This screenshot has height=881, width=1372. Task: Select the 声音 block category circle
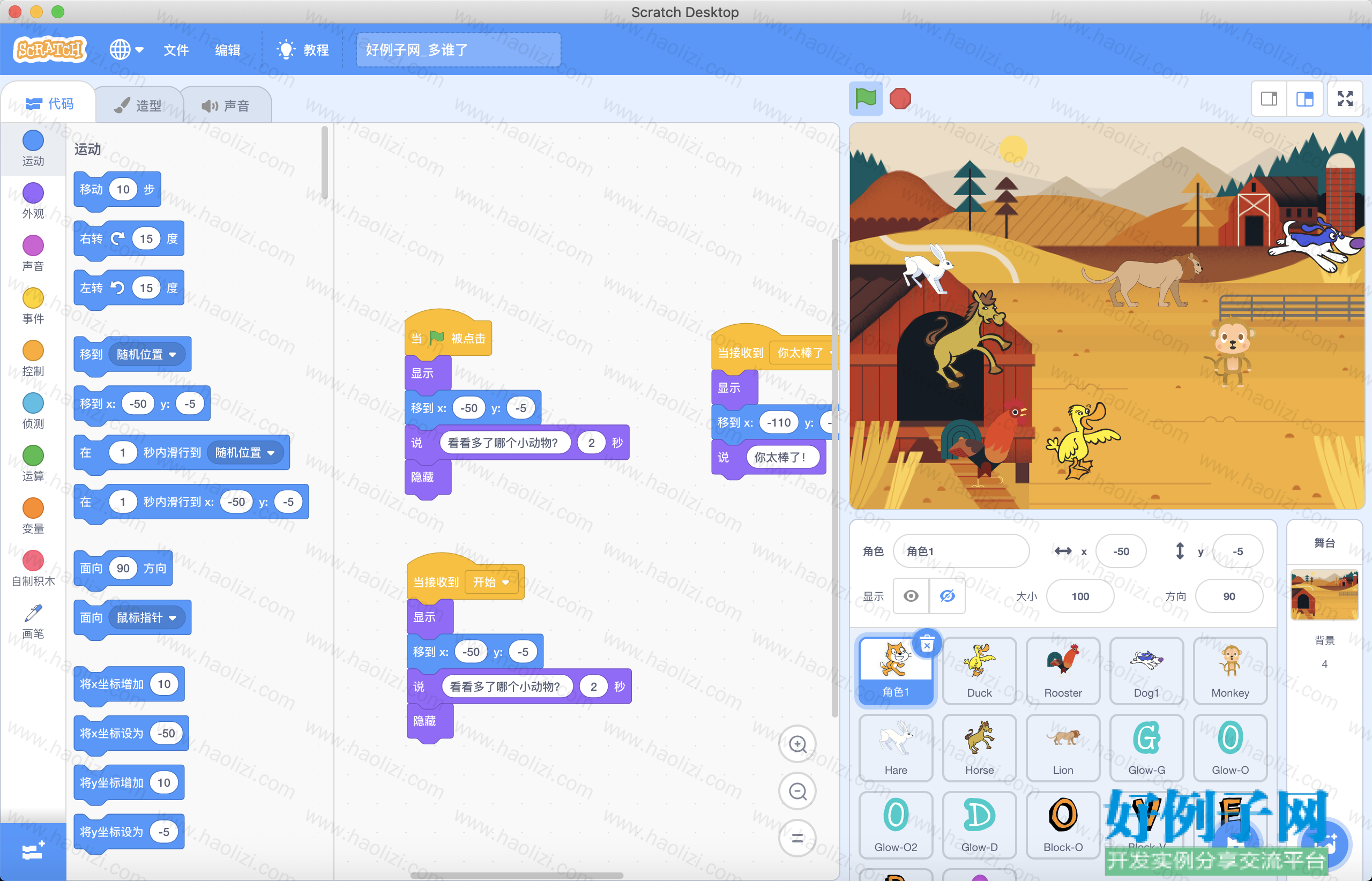point(33,245)
